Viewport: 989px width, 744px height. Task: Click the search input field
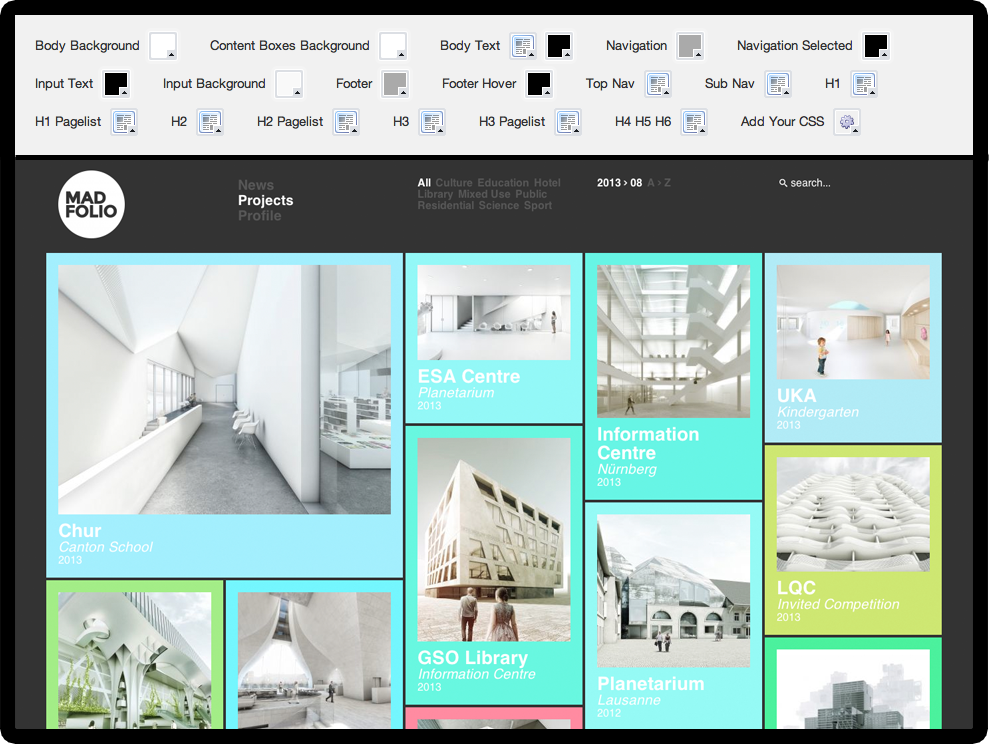click(x=810, y=183)
